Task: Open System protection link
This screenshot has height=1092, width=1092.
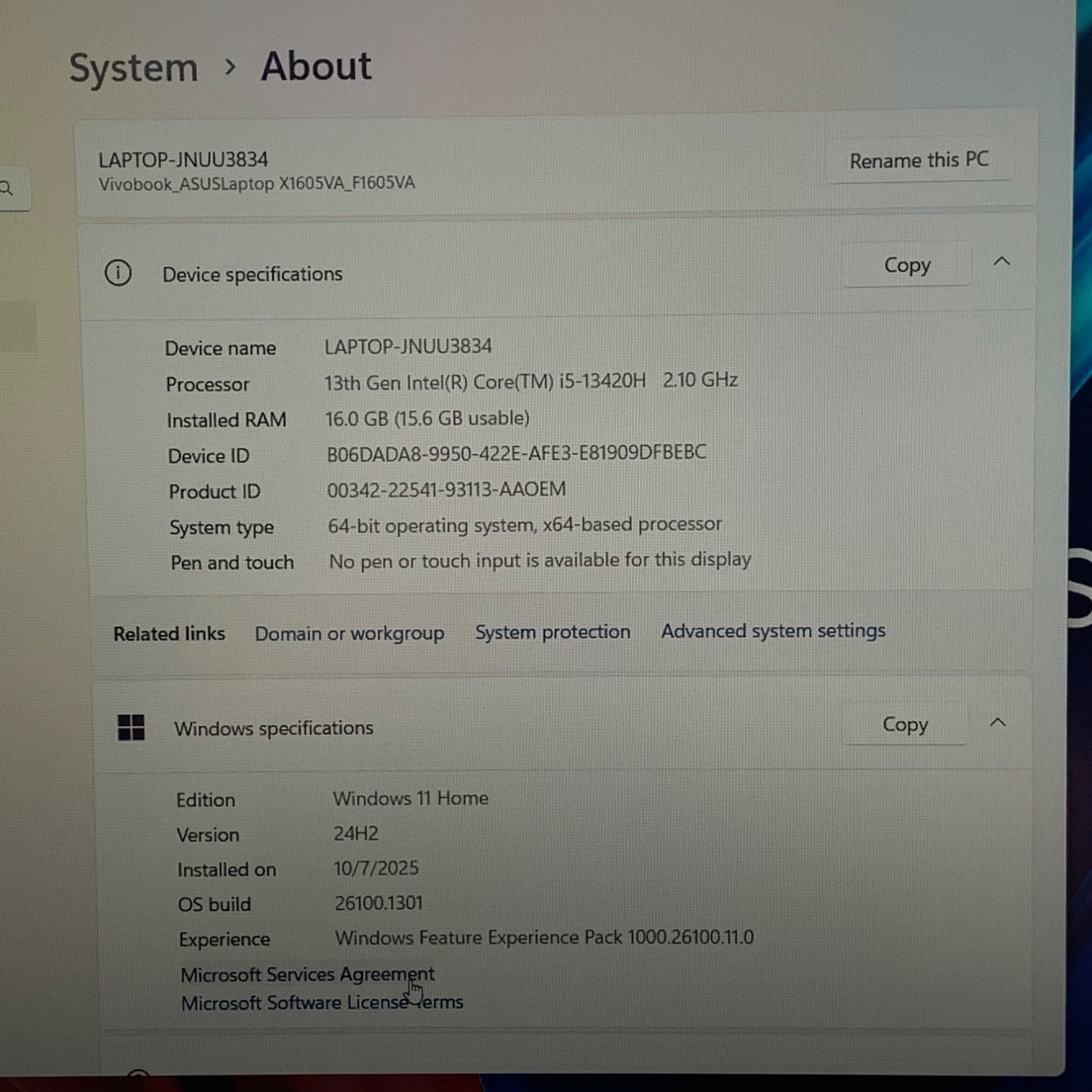Action: tap(553, 632)
